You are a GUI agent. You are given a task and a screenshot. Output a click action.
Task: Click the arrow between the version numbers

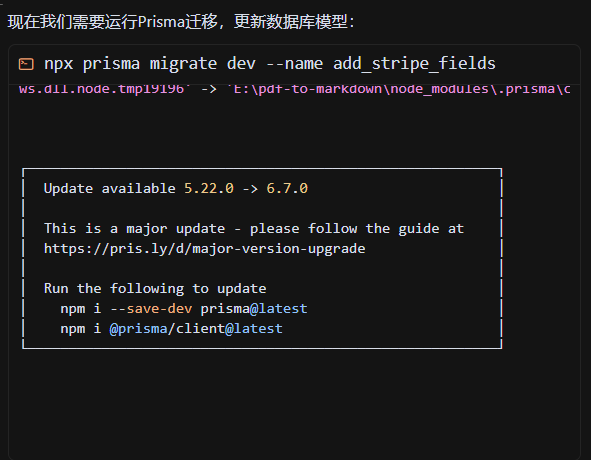250,189
